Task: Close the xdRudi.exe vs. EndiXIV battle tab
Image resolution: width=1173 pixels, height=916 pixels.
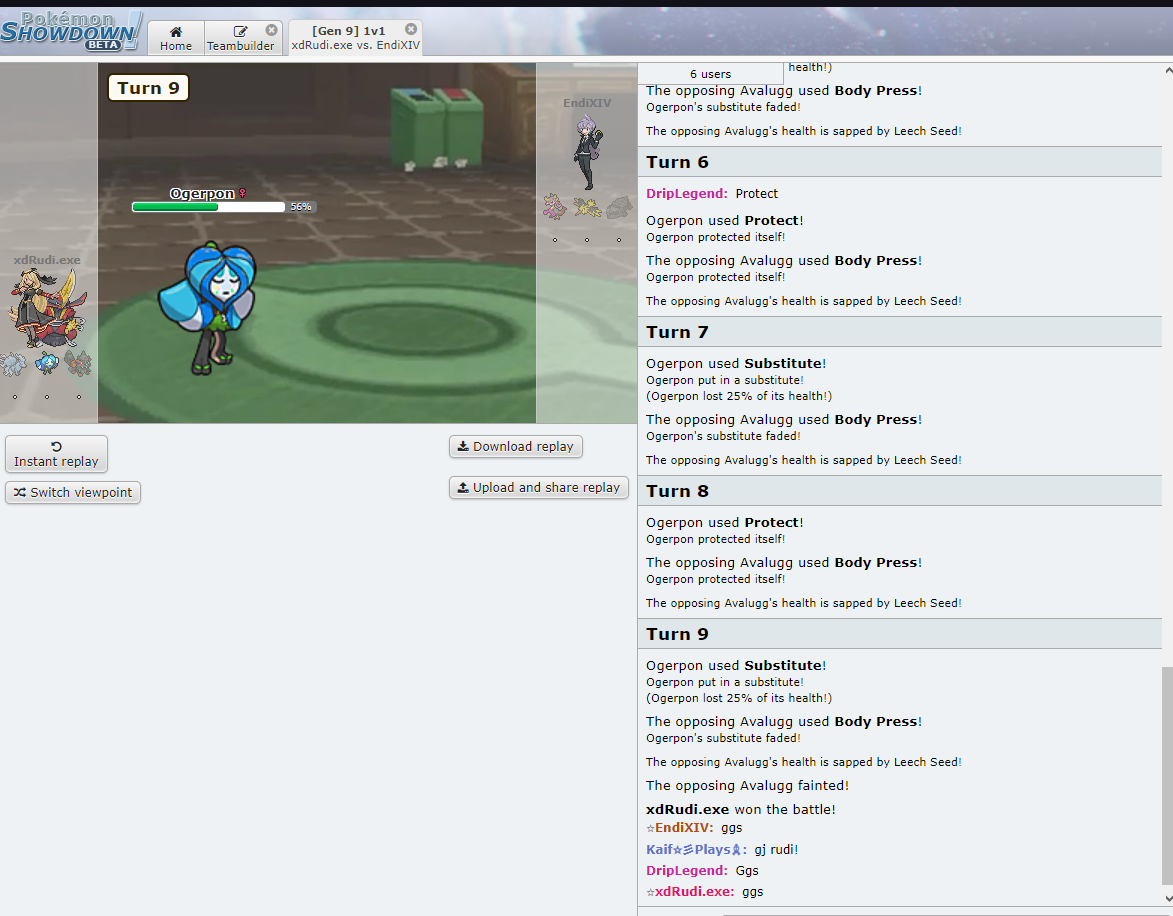Action: pyautogui.click(x=411, y=29)
